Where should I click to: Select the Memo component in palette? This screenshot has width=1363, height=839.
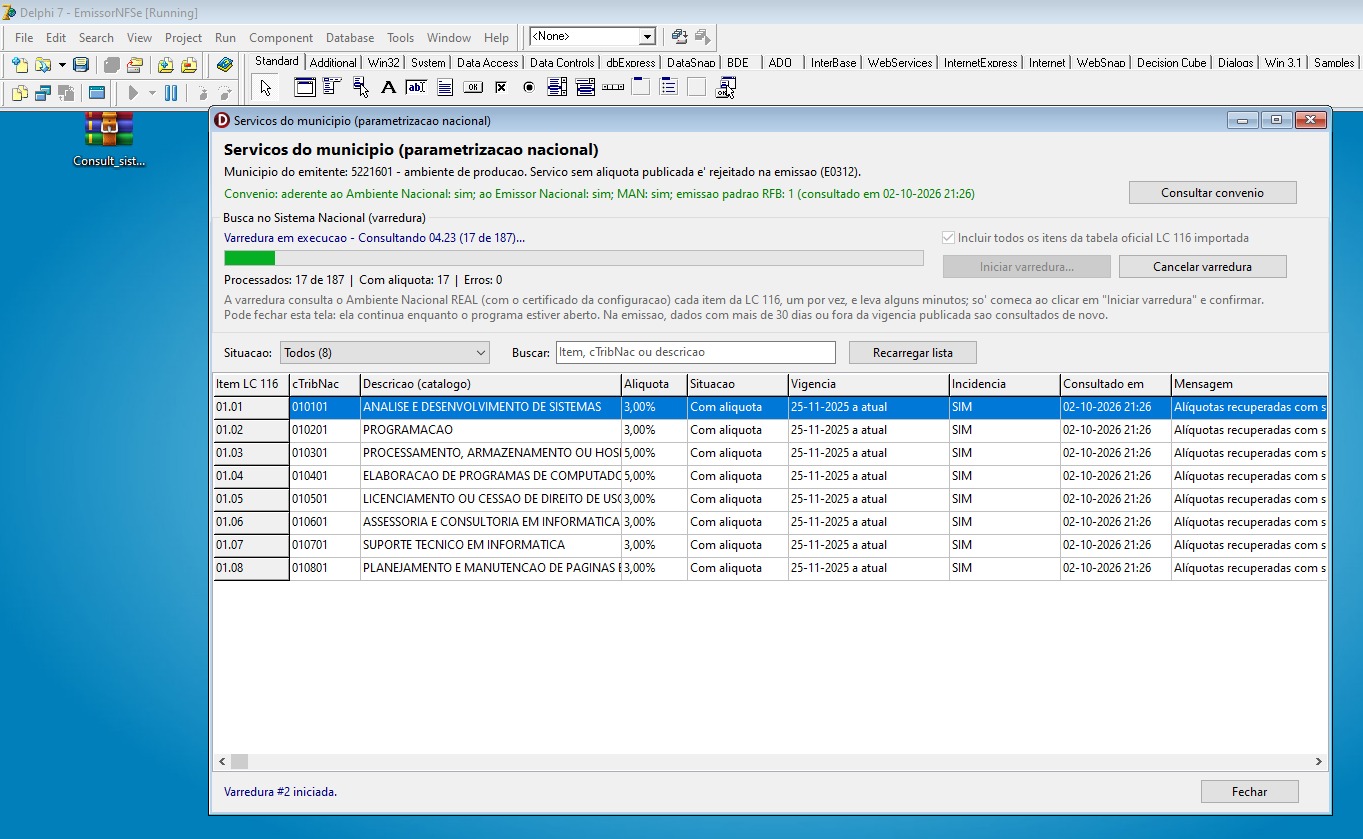pyautogui.click(x=445, y=88)
